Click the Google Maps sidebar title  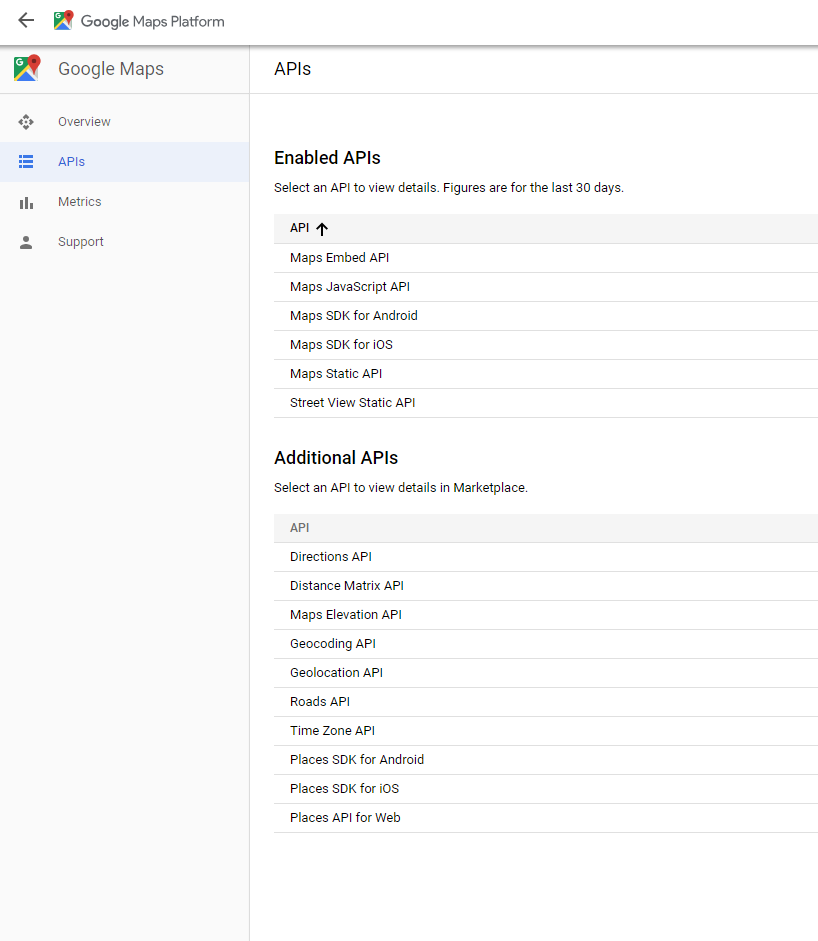[111, 69]
